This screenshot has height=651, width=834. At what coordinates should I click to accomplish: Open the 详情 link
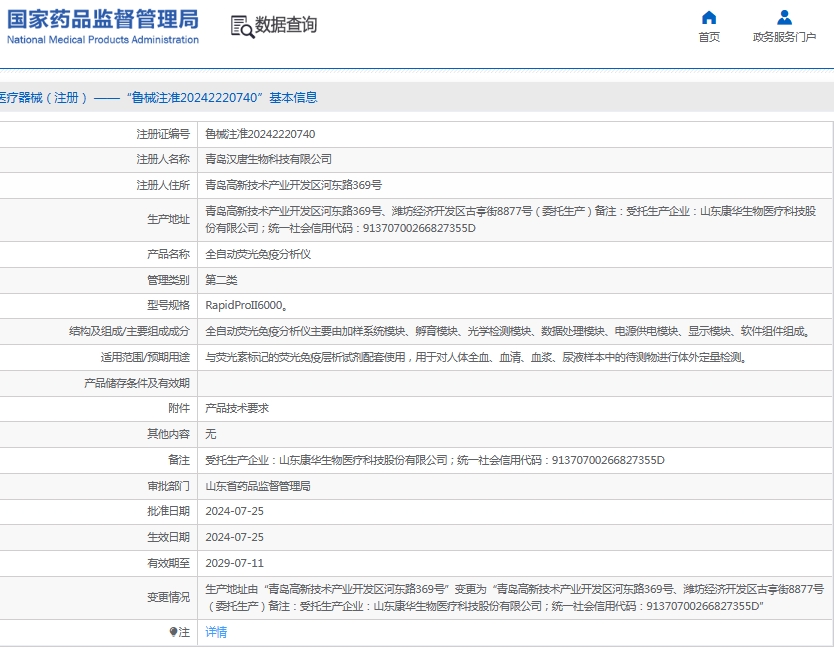click(216, 632)
